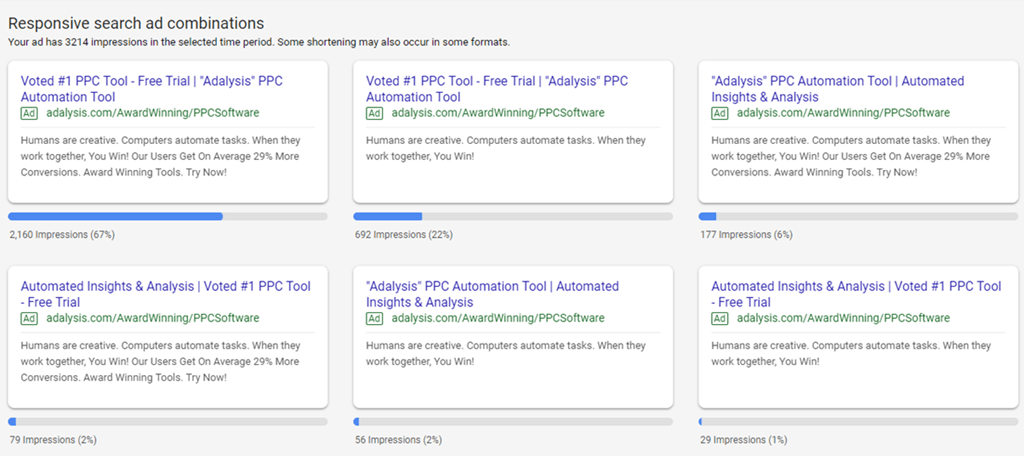The width and height of the screenshot is (1024, 456).
Task: Visit the adalysis.com URL in the 56 impressions card
Action: point(498,319)
